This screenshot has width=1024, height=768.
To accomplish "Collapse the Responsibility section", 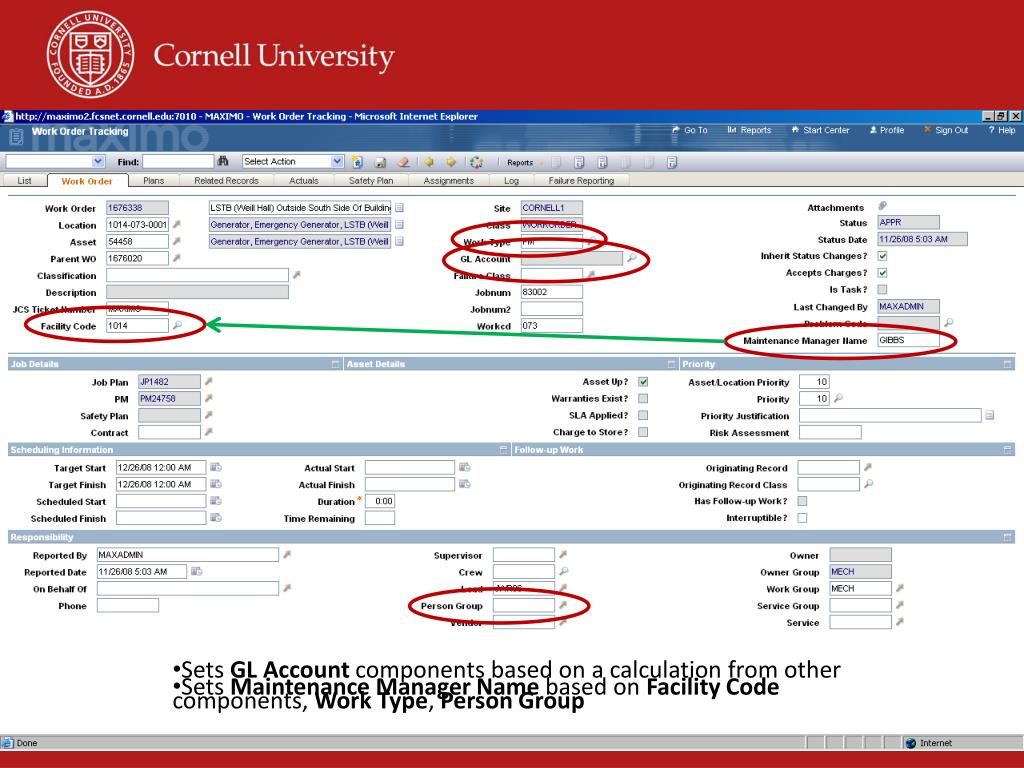I will coord(1007,537).
